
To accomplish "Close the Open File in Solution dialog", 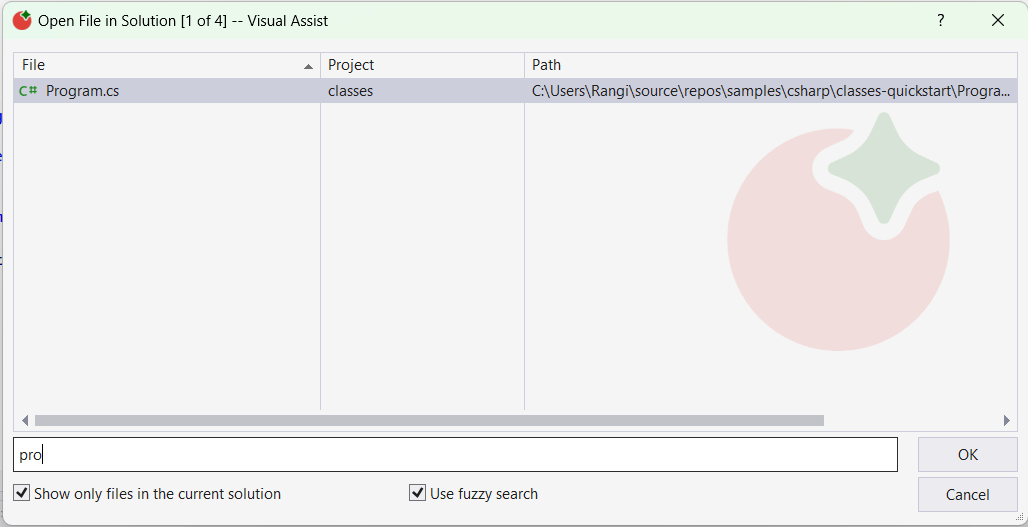I will click(997, 20).
